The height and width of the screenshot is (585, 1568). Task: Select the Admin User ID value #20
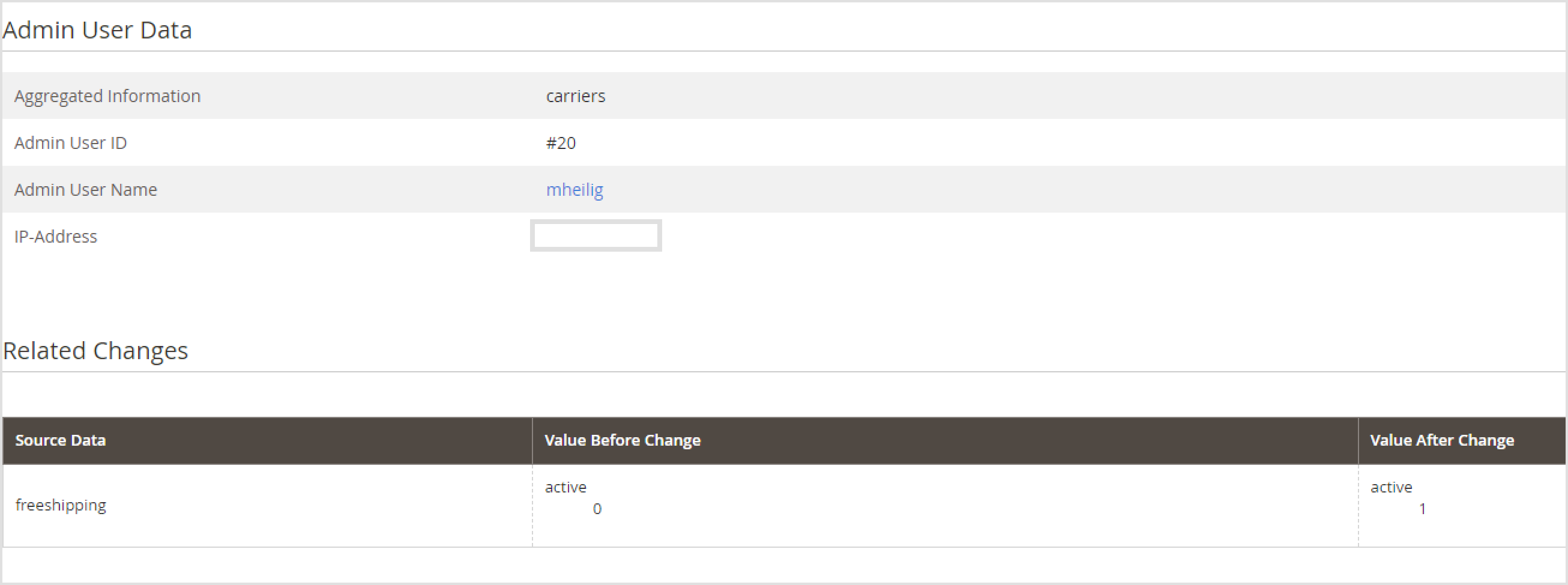click(x=561, y=143)
